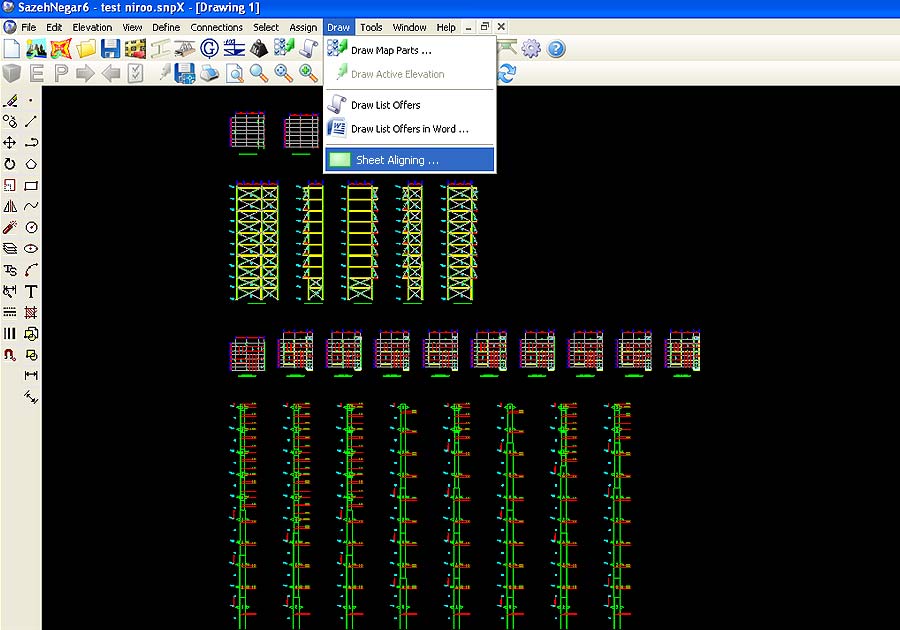900x630 pixels.
Task: Open Help via the blue question mark
Action: point(556,49)
